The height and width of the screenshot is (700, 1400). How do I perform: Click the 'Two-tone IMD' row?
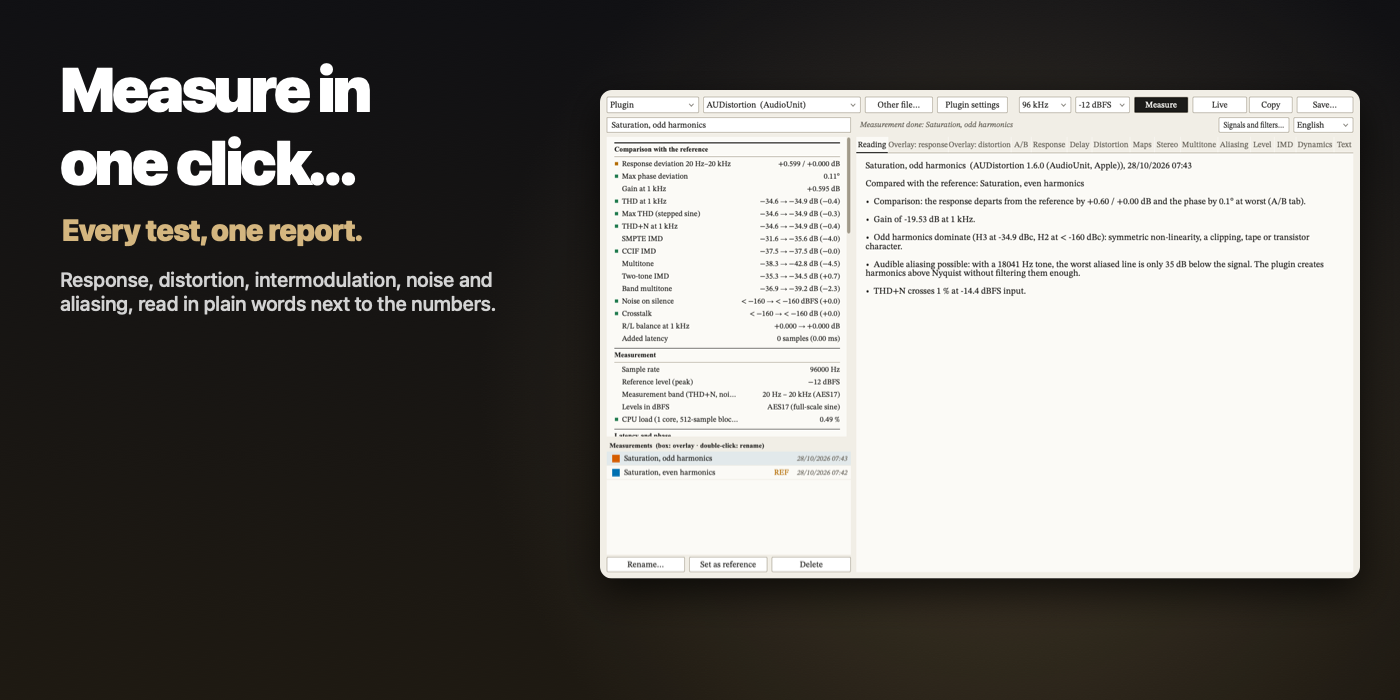tap(727, 276)
